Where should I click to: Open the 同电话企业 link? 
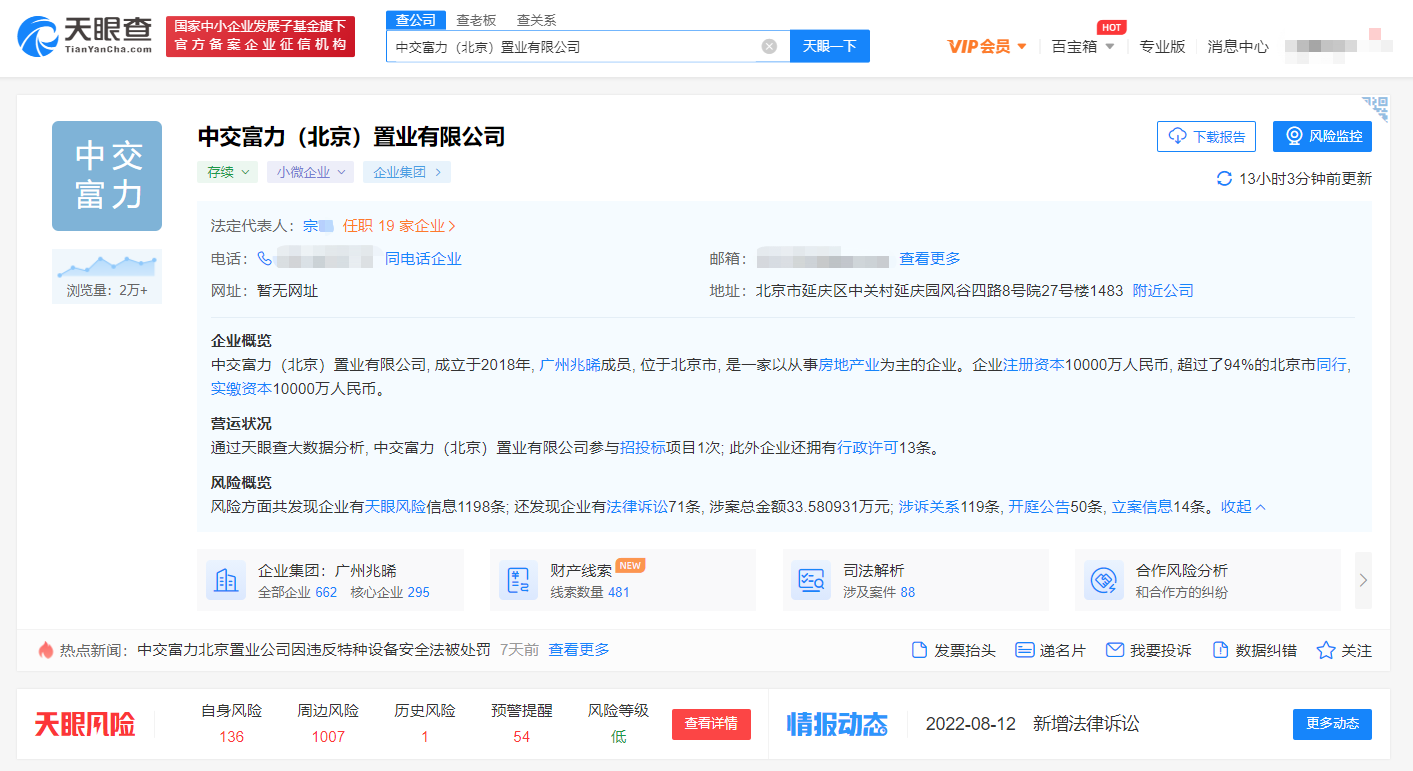pyautogui.click(x=423, y=258)
